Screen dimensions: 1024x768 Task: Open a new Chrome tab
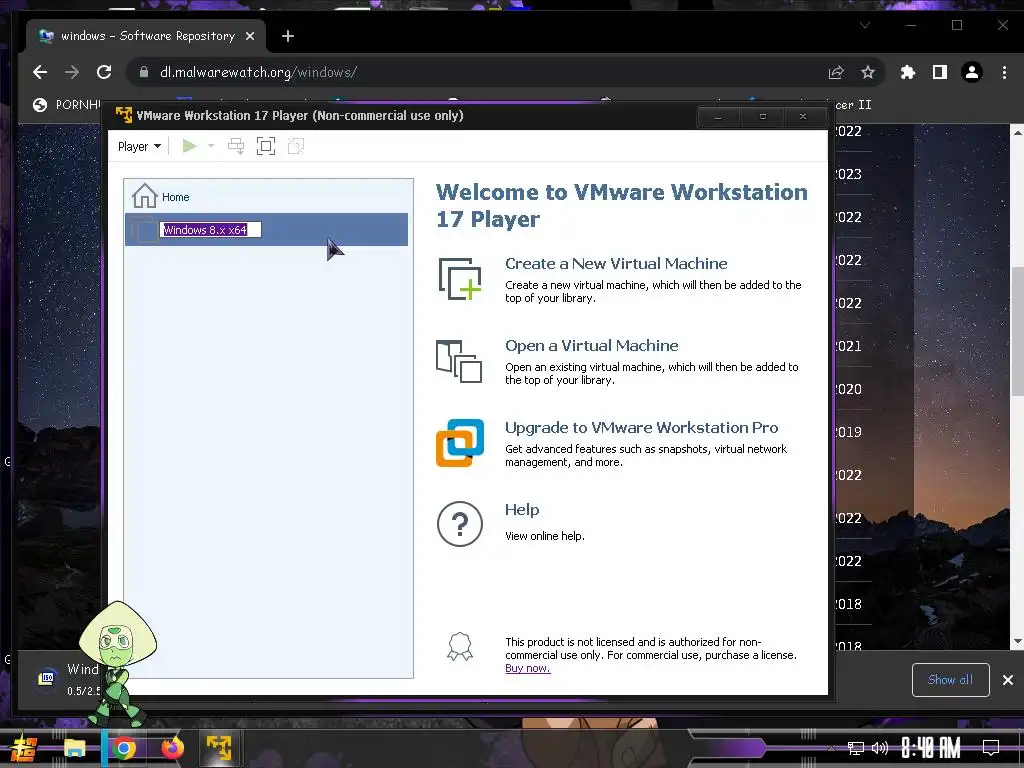coord(288,36)
